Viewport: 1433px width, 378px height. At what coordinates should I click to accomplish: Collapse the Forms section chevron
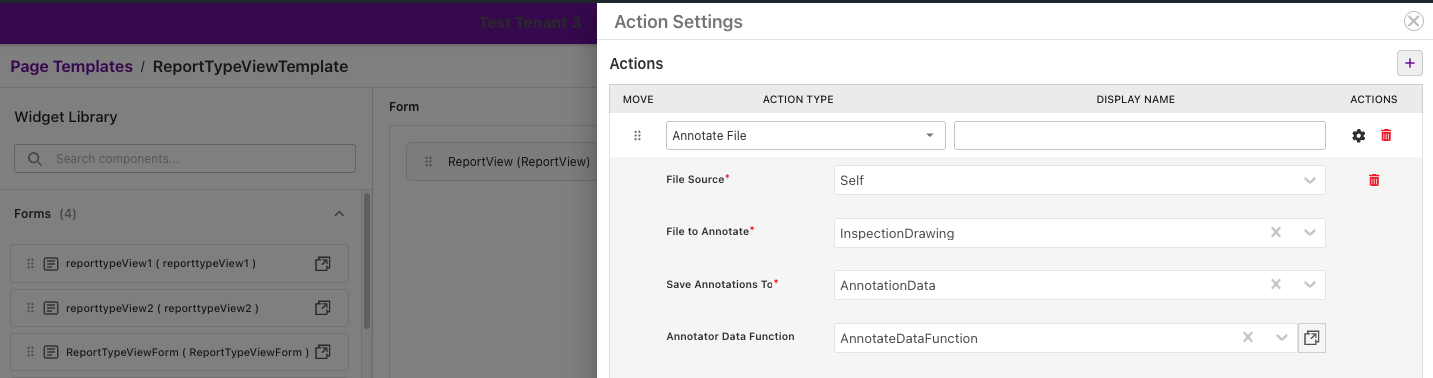[339, 214]
